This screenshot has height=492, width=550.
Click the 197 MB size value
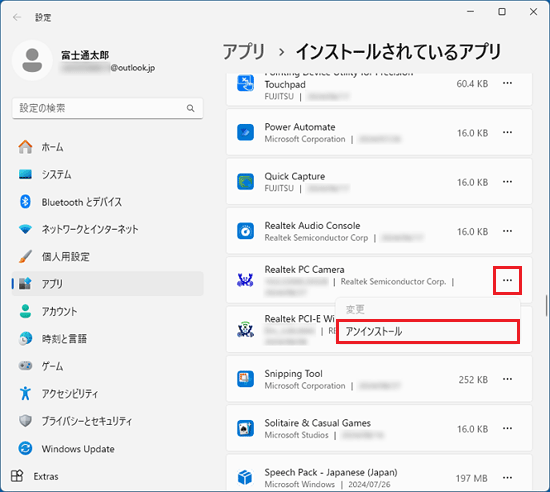tap(472, 478)
